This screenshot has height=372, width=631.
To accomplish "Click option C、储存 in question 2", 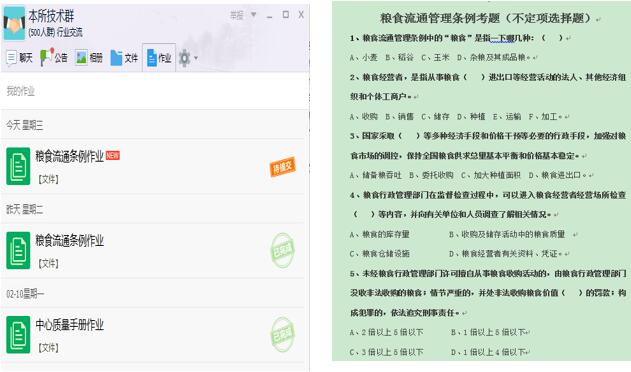I will tap(435, 117).
